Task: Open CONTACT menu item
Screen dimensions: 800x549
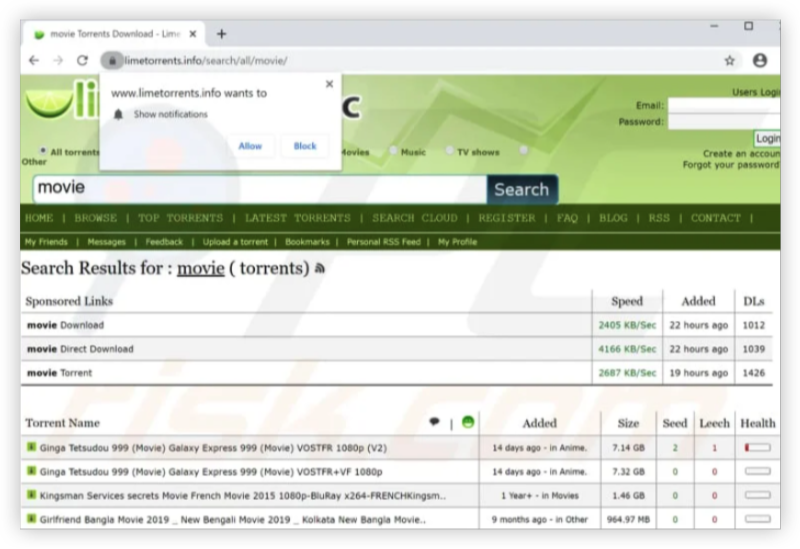Action: (715, 218)
